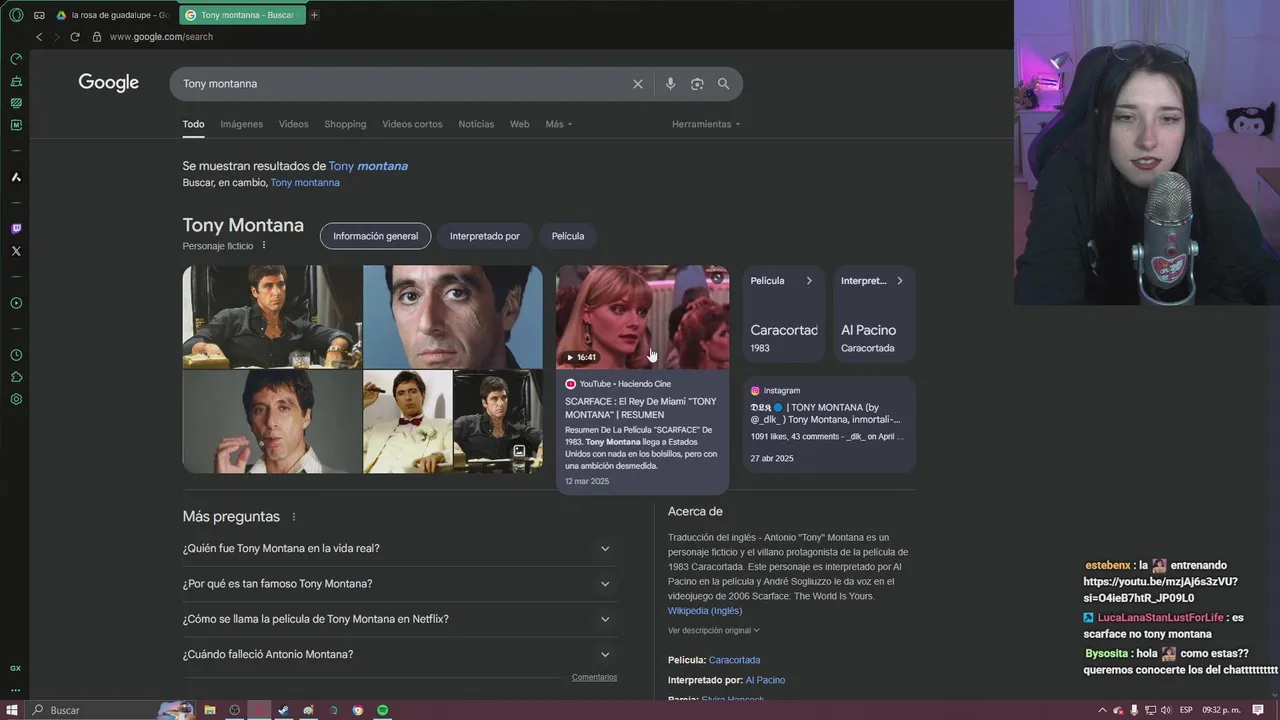The height and width of the screenshot is (720, 1280).
Task: Open Steam from the taskbar
Action: [x=284, y=710]
